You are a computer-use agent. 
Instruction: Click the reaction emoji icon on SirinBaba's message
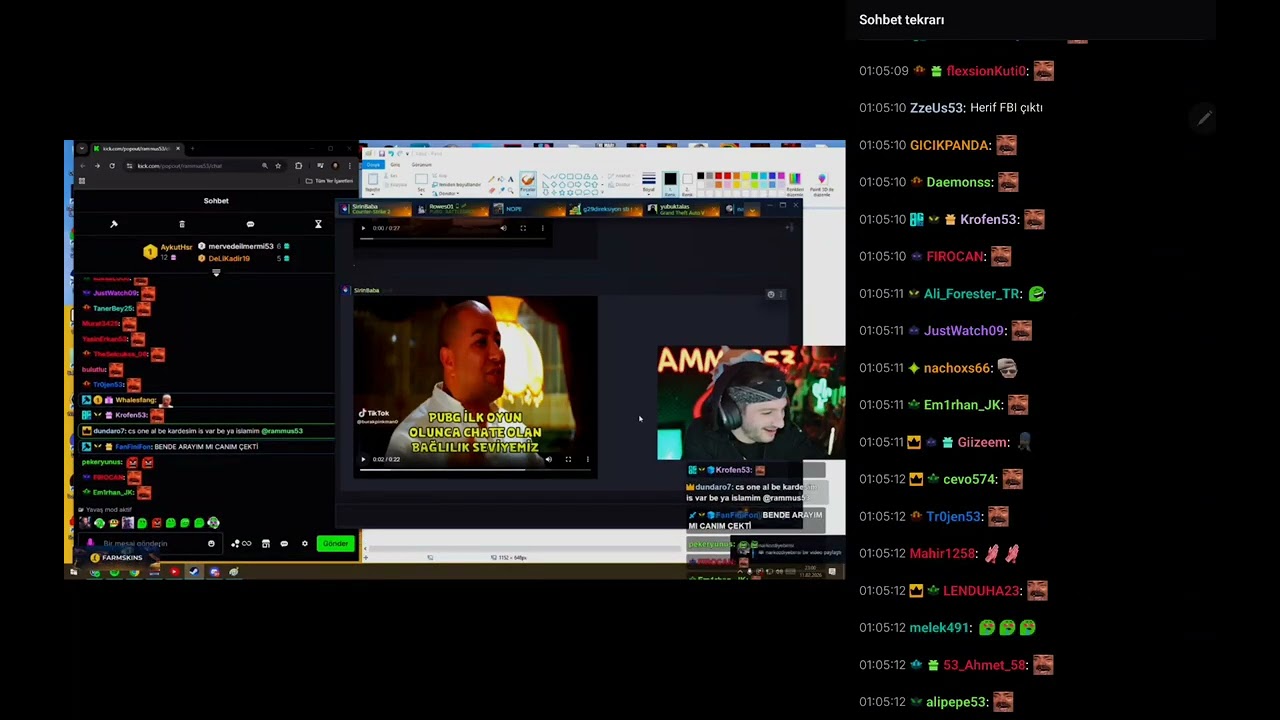pos(770,294)
